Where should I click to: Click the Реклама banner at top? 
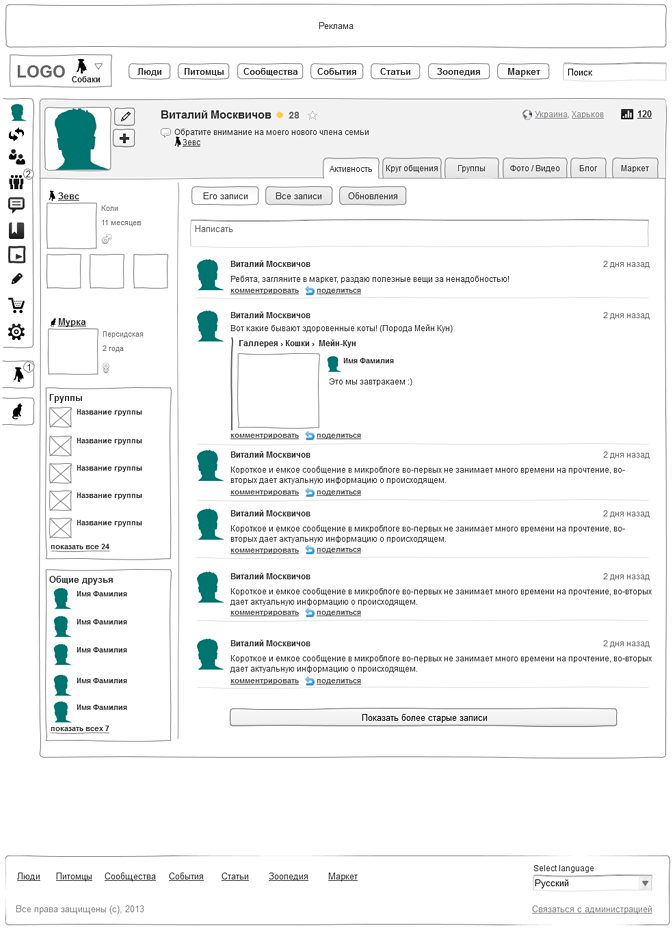tap(336, 26)
